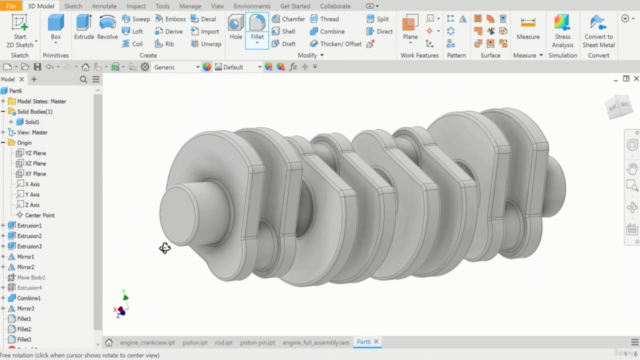Image resolution: width=640 pixels, height=360 pixels.
Task: Expand the Extrusion1 feature
Action: coord(3,225)
